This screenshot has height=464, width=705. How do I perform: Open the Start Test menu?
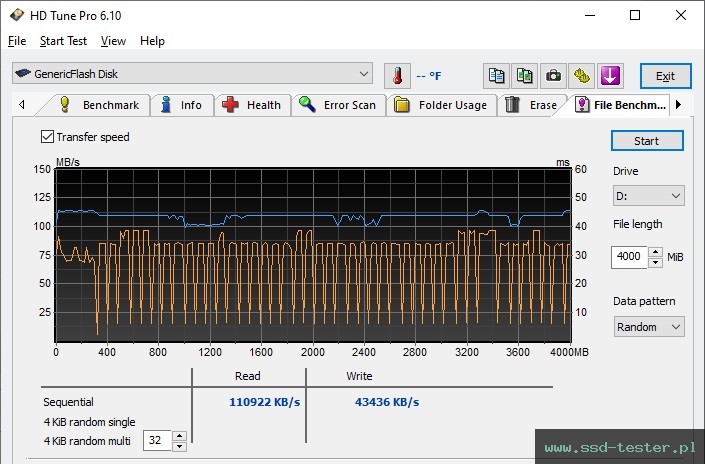63,41
